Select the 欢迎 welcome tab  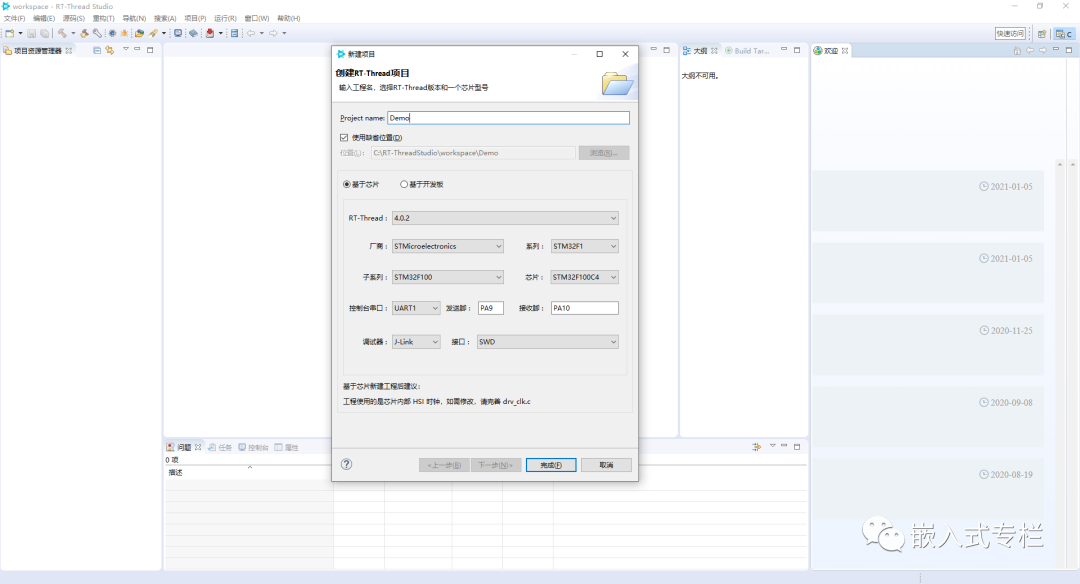point(831,50)
